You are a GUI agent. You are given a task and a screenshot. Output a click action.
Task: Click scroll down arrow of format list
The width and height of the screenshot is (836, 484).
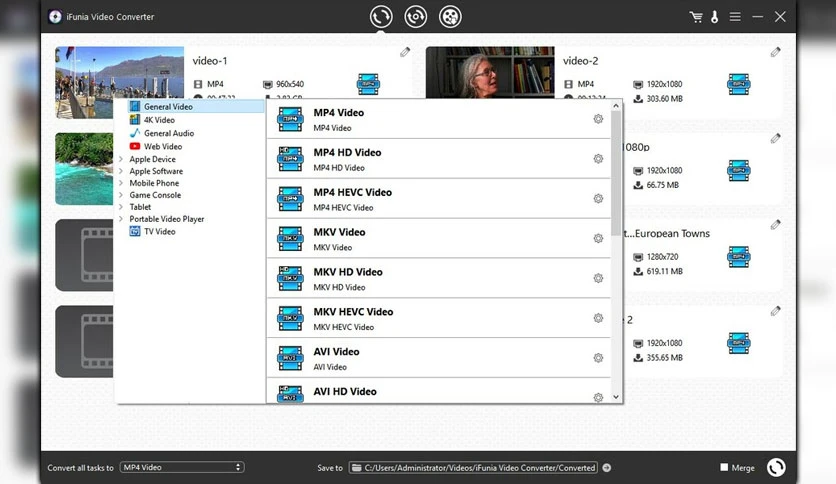616,397
